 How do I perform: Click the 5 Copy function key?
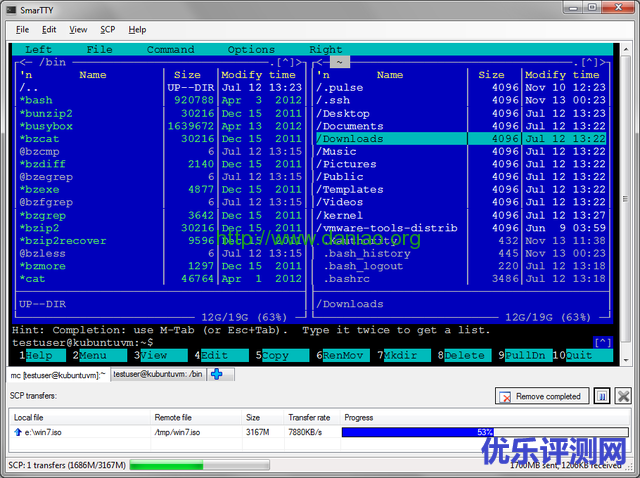[282, 356]
